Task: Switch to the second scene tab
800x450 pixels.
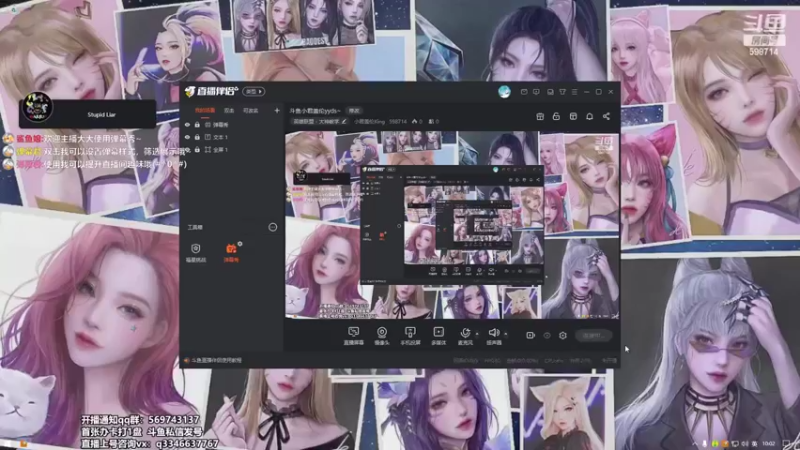Action: (x=229, y=110)
